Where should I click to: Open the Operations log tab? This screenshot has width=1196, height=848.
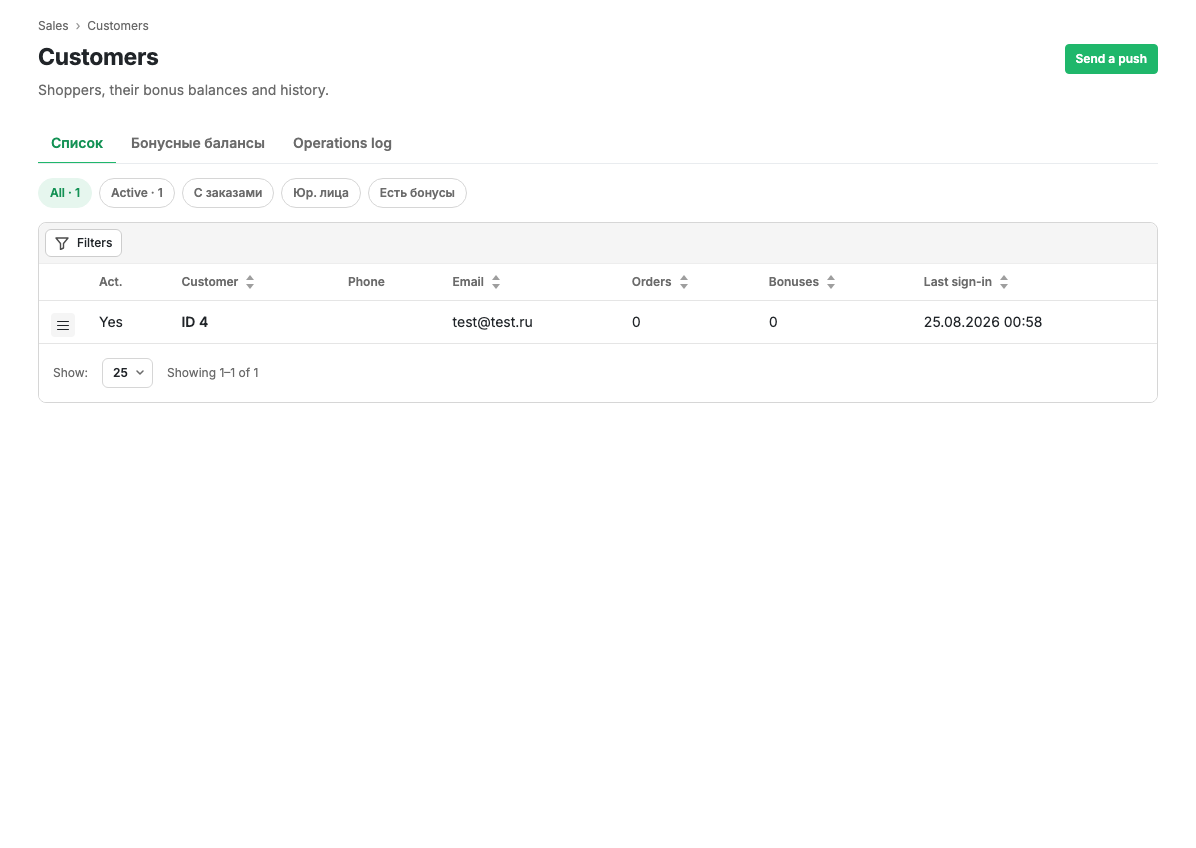point(342,143)
